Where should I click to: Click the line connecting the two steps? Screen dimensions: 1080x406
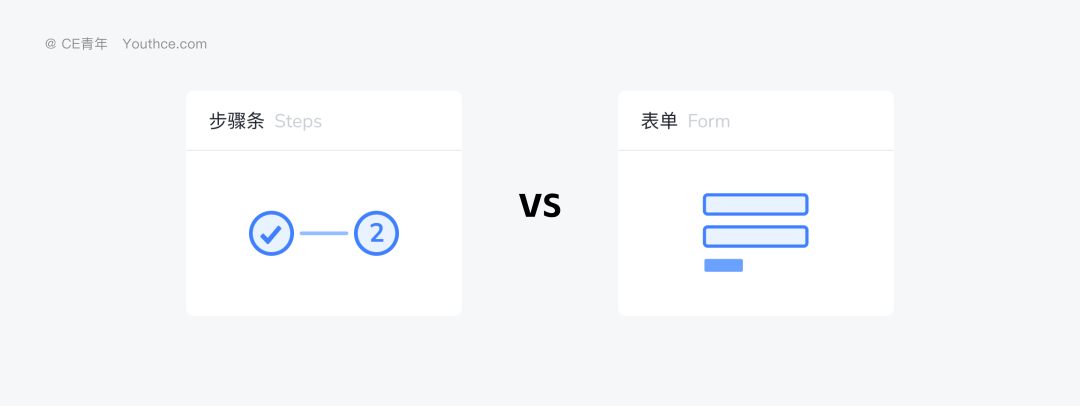(x=324, y=234)
